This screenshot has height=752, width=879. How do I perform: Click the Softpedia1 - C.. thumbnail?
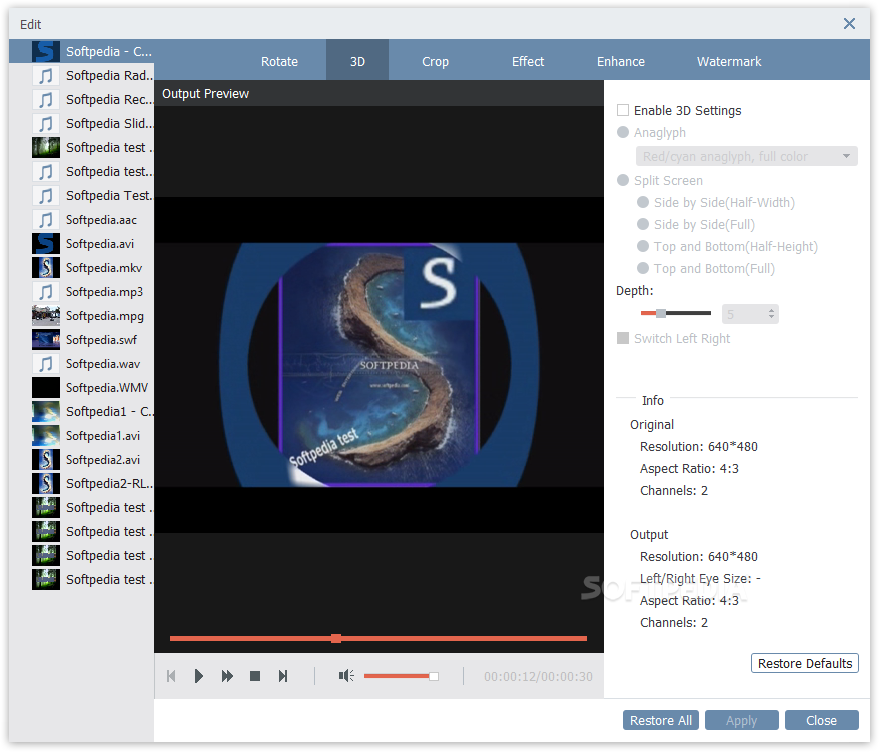tap(46, 412)
